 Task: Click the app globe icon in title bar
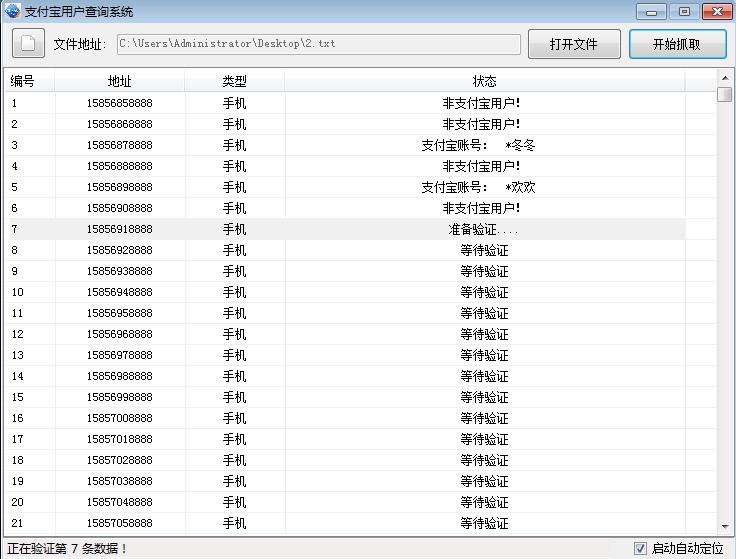[13, 11]
